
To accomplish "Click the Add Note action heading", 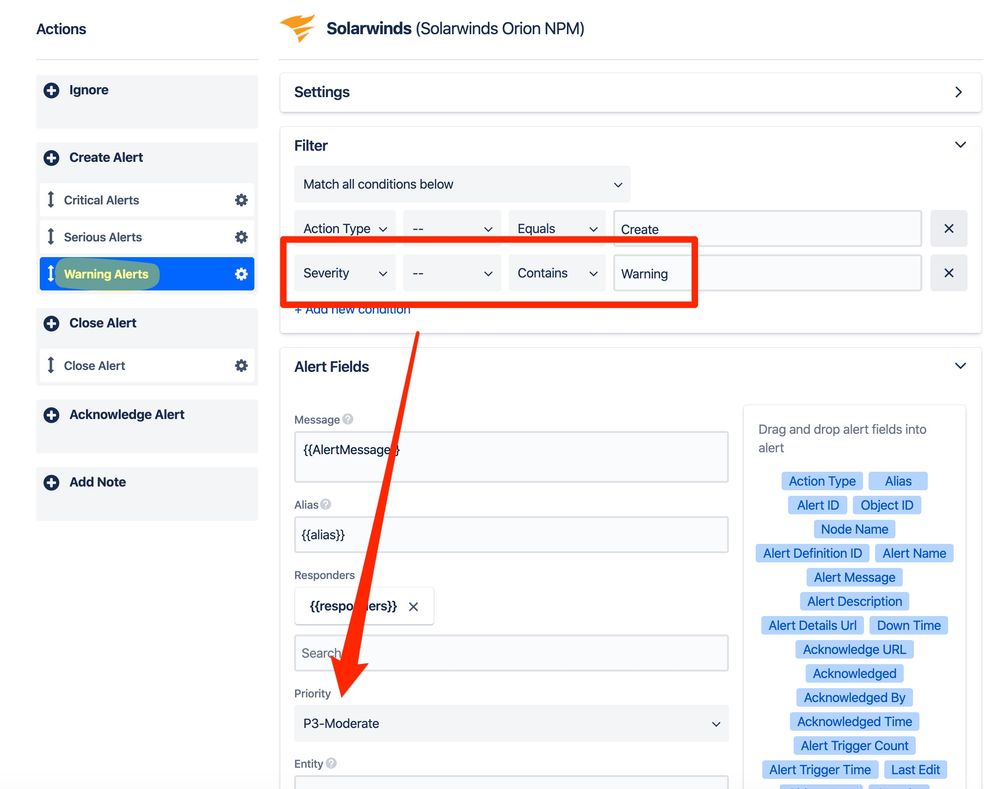I will (97, 482).
